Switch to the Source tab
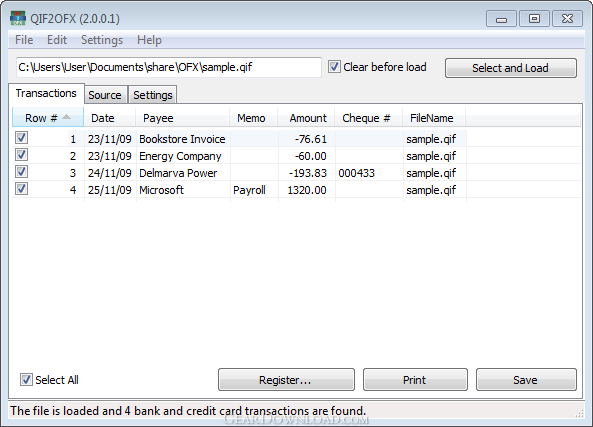593x427 pixels. (x=105, y=95)
